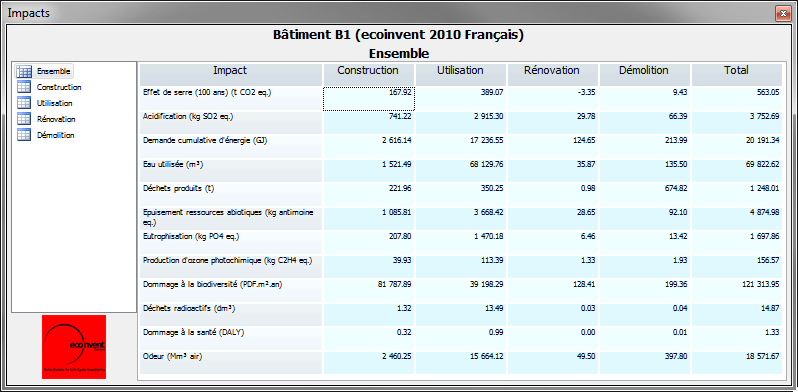Click the water Utilisation value 68 129.76

pyautogui.click(x=487, y=164)
